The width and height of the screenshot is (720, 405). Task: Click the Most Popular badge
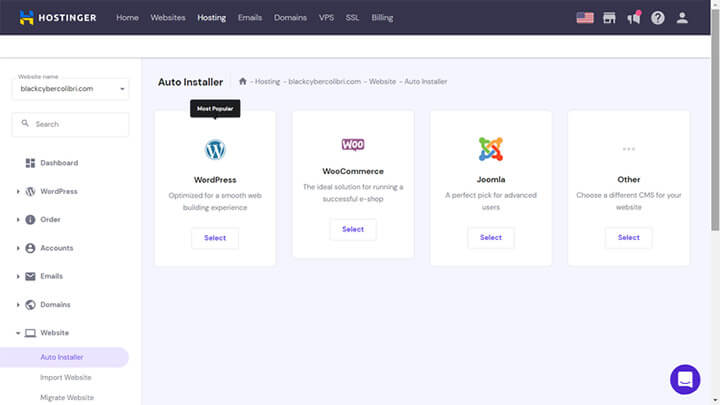(215, 109)
